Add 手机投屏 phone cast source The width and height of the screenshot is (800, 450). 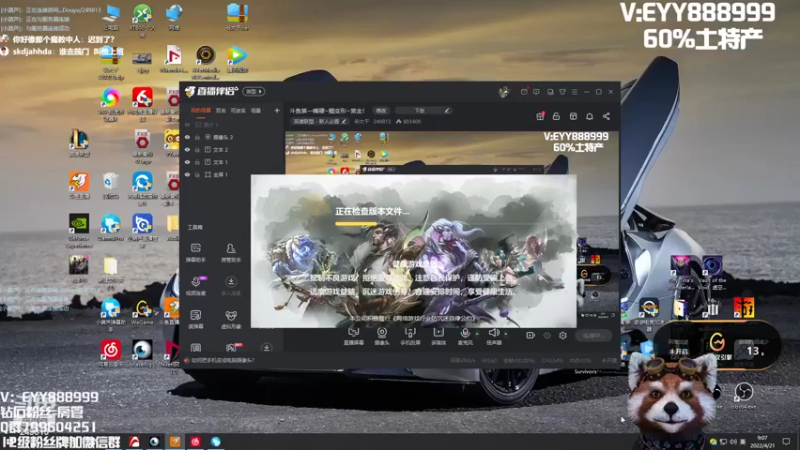410,336
